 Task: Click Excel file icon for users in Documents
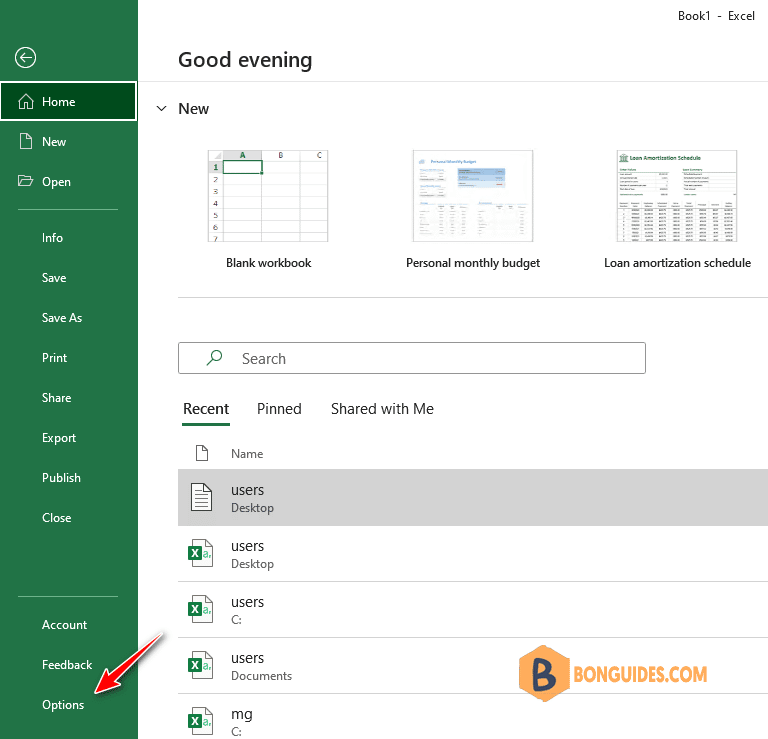201,665
